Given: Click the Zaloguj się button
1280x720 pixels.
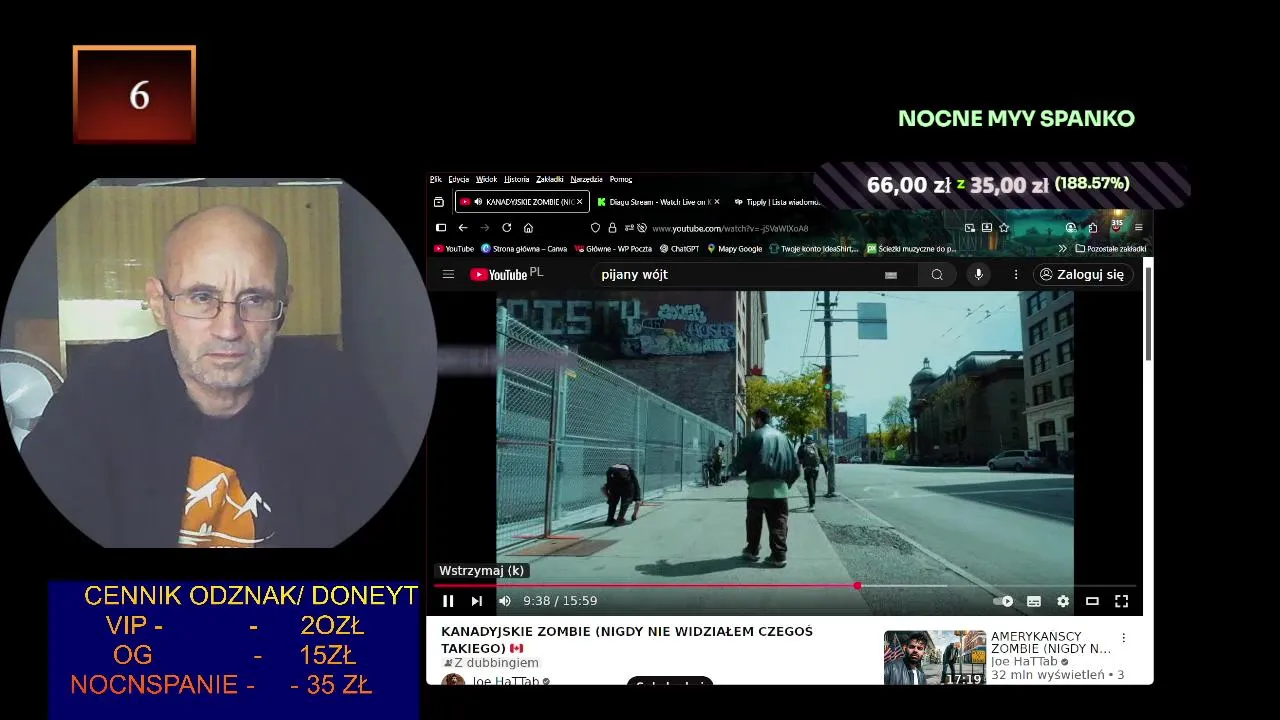Looking at the screenshot, I should (x=1083, y=274).
